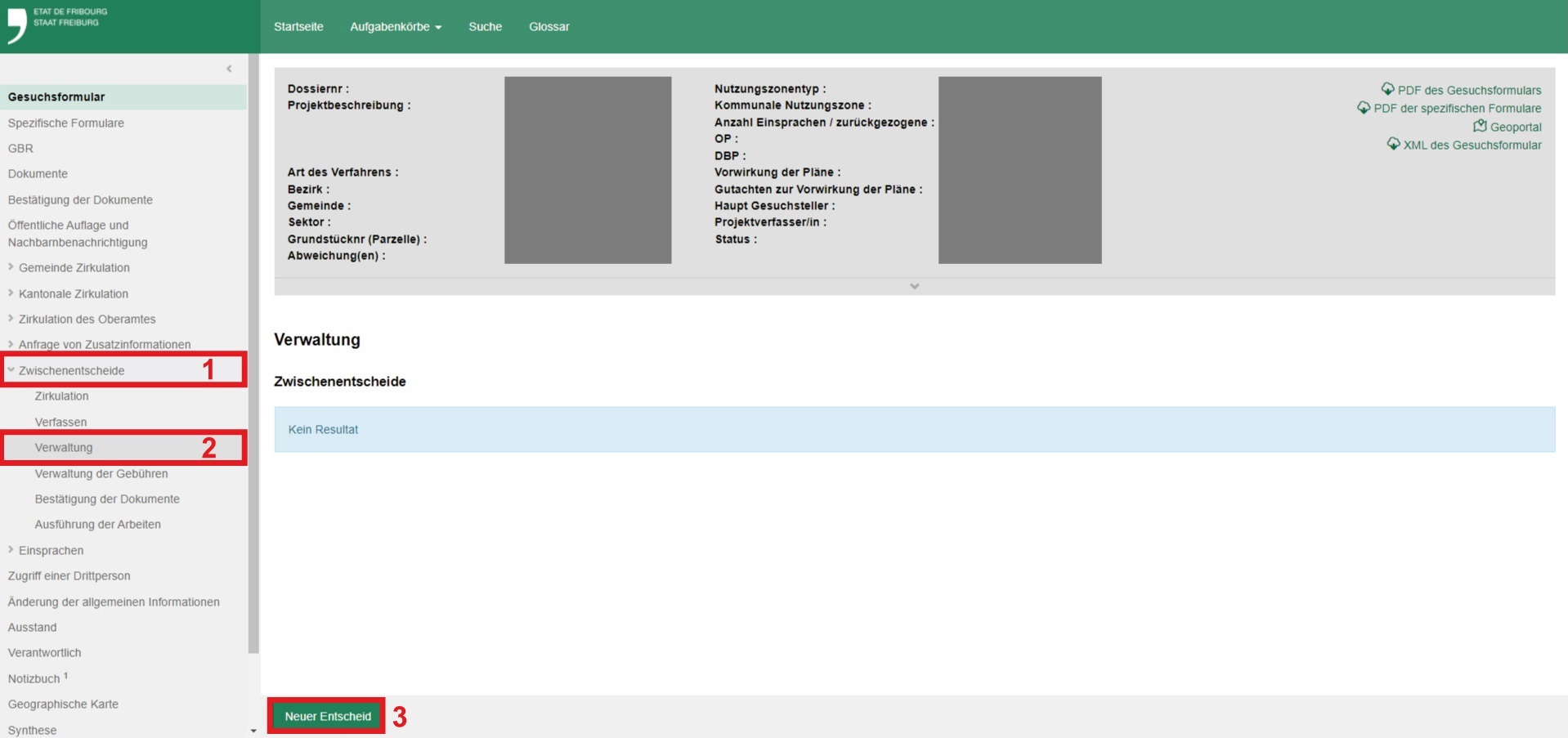Click download icon beside XML des Gesuchsformular

1393,144
